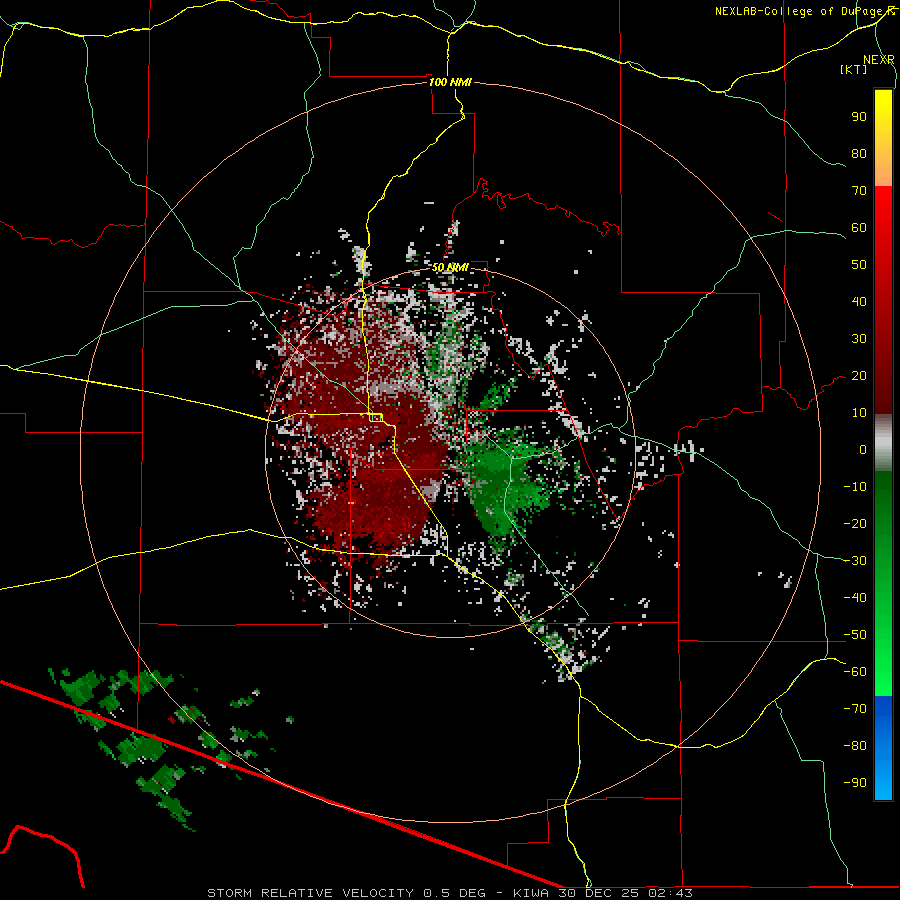Click the 50 NMI range ring label
Viewport: 900px width, 900px height.
tap(450, 267)
